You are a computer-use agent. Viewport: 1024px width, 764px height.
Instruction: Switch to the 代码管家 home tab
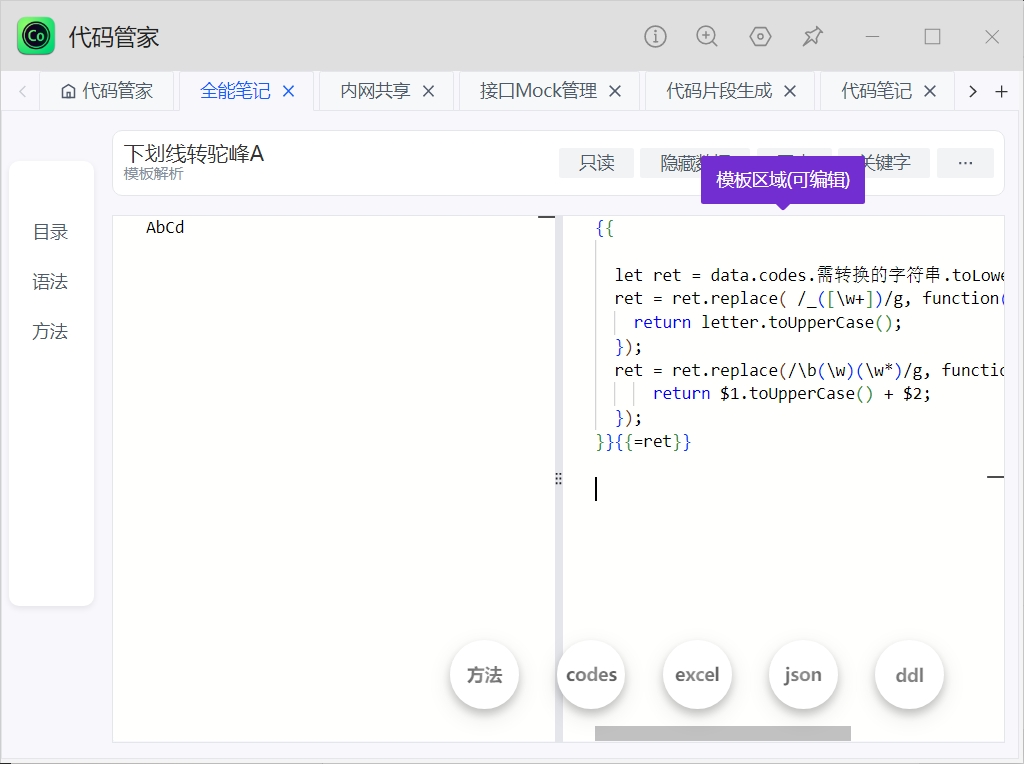107,91
